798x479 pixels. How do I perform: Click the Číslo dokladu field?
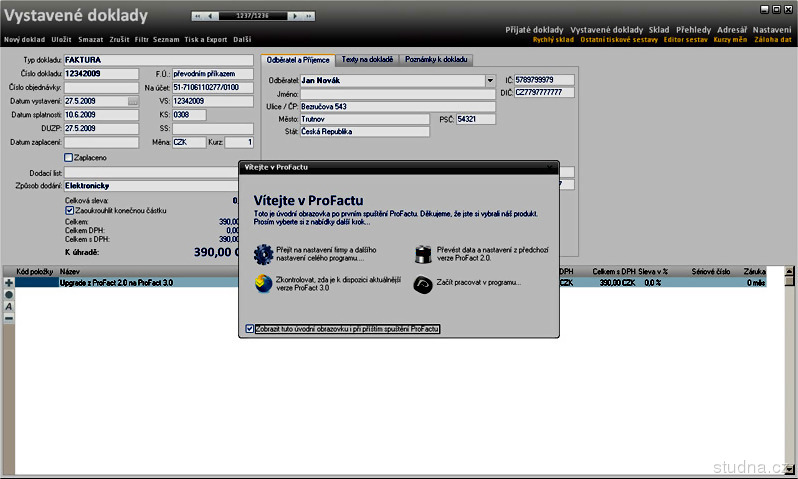[x=101, y=74]
